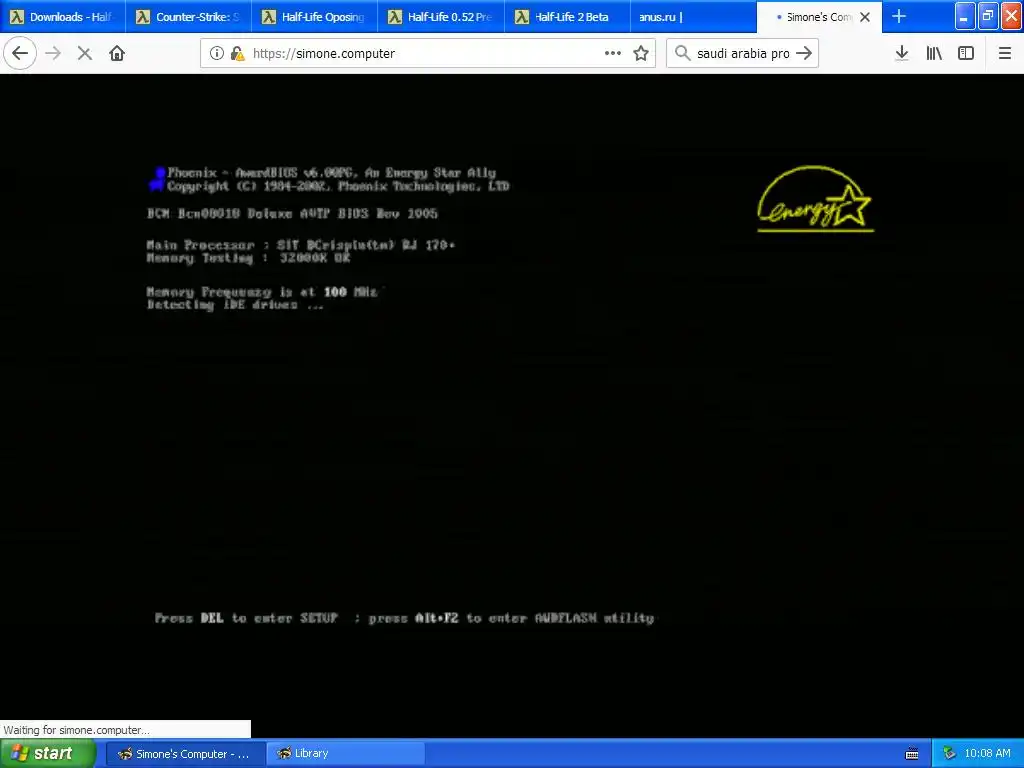Restore down the Firefox window
The image size is (1024, 768).
[x=987, y=16]
